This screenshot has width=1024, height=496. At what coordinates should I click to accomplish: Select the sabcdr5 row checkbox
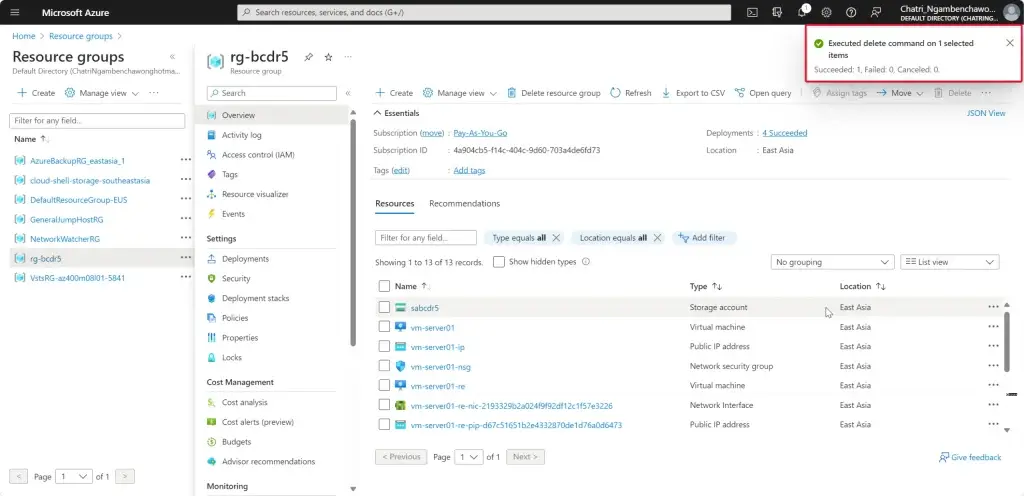tap(384, 307)
